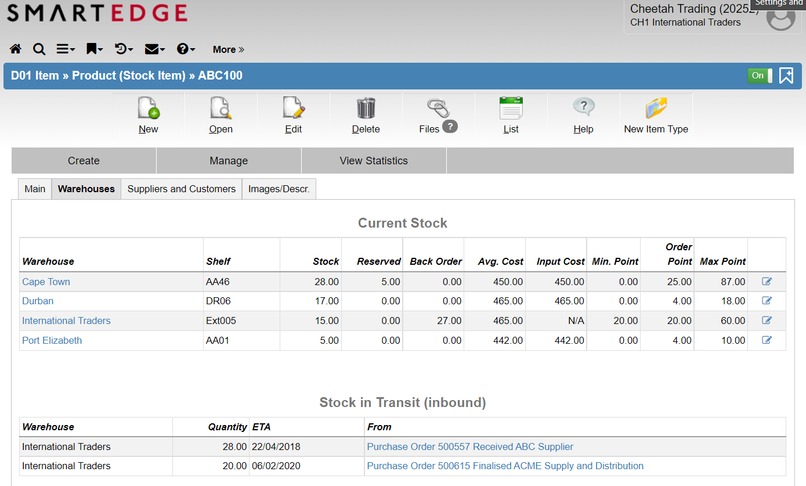Image resolution: width=806 pixels, height=486 pixels.
Task: Select Max Point value 87.00
Action: [732, 282]
